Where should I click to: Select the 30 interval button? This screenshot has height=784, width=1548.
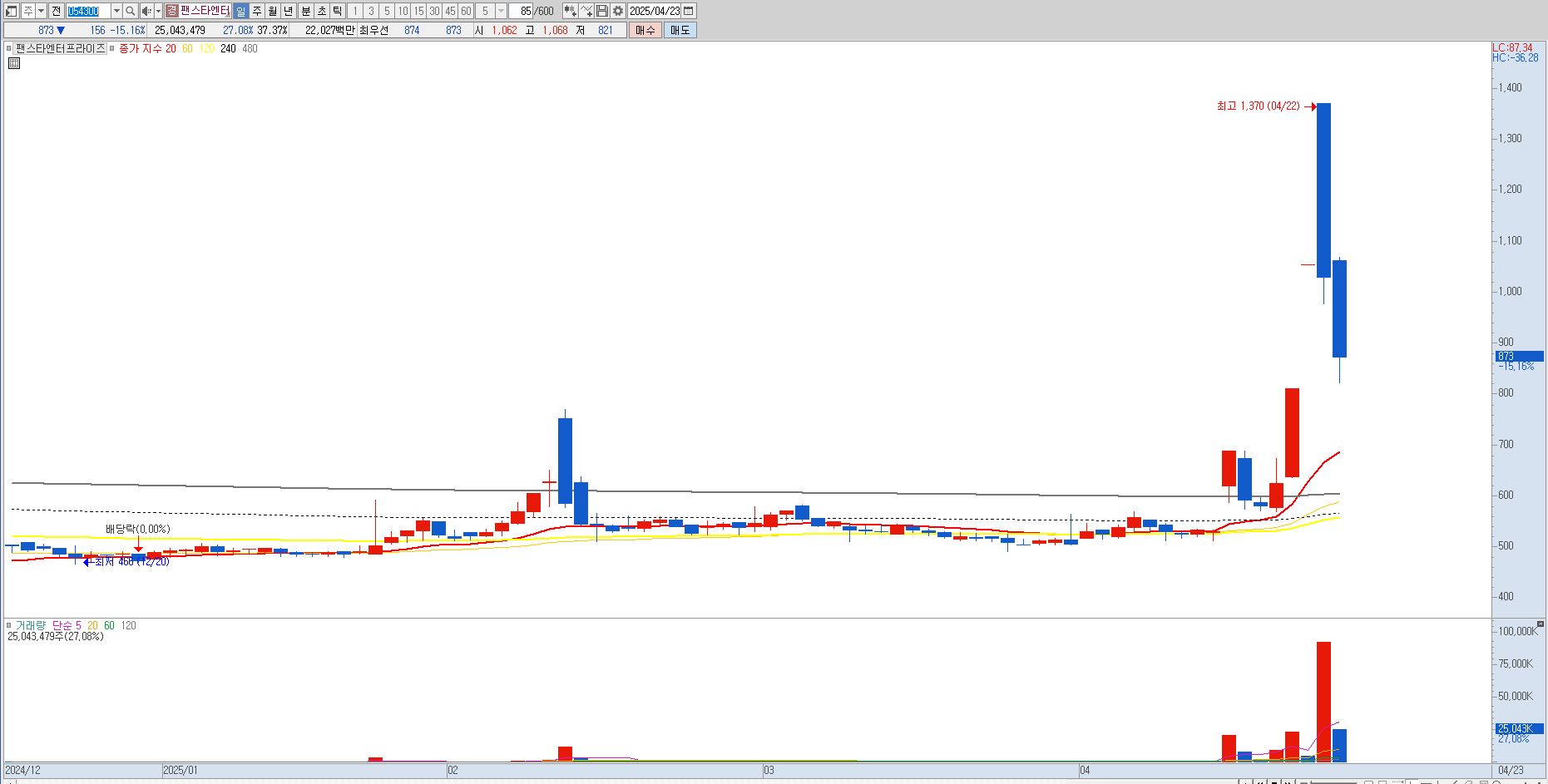point(434,11)
